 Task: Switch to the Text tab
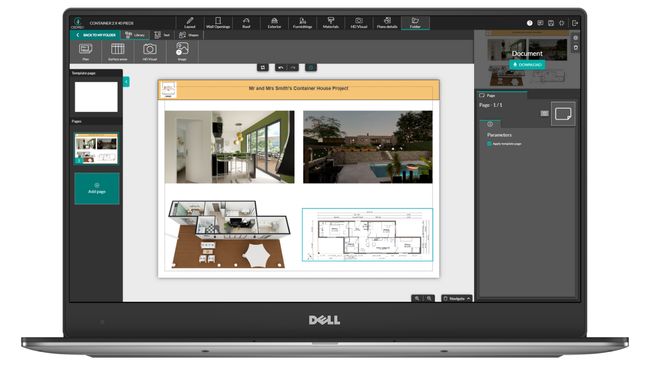pyautogui.click(x=162, y=35)
